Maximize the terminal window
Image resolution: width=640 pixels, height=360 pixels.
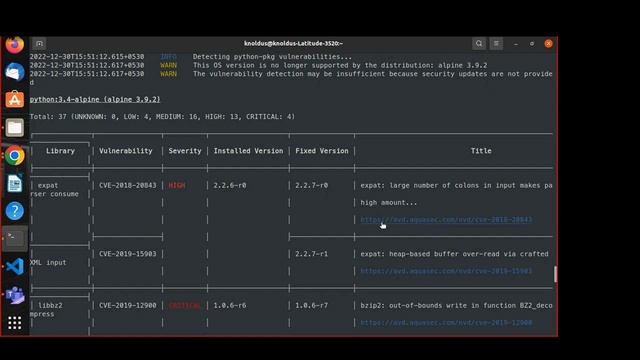[x=532, y=44]
